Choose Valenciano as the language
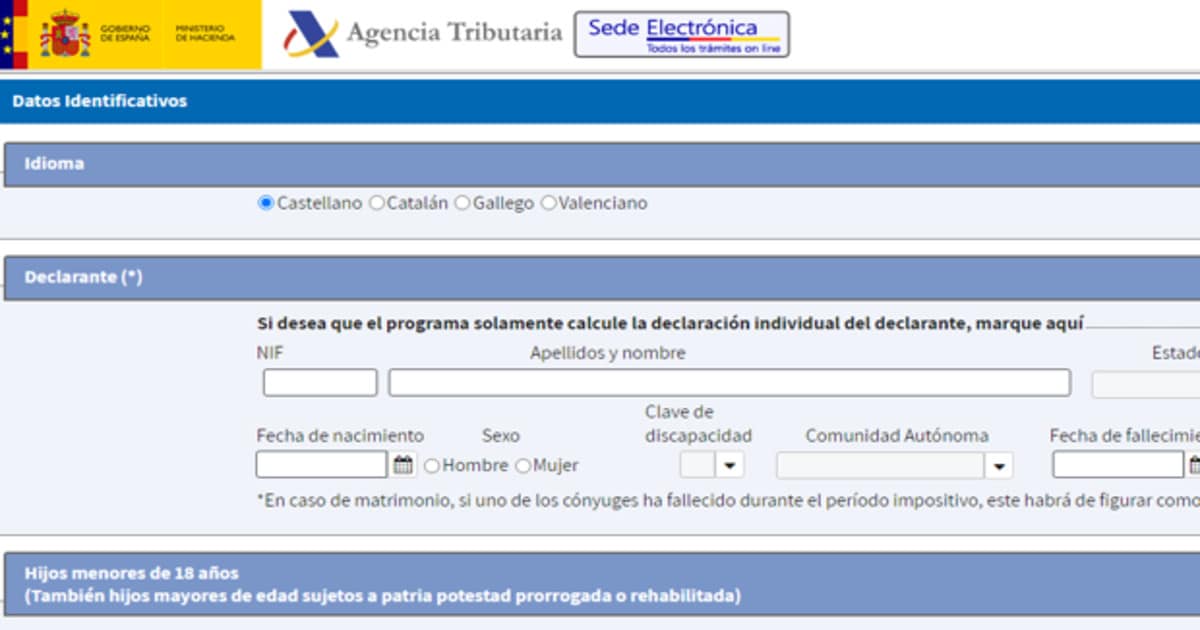This screenshot has height=630, width=1200. click(x=548, y=203)
